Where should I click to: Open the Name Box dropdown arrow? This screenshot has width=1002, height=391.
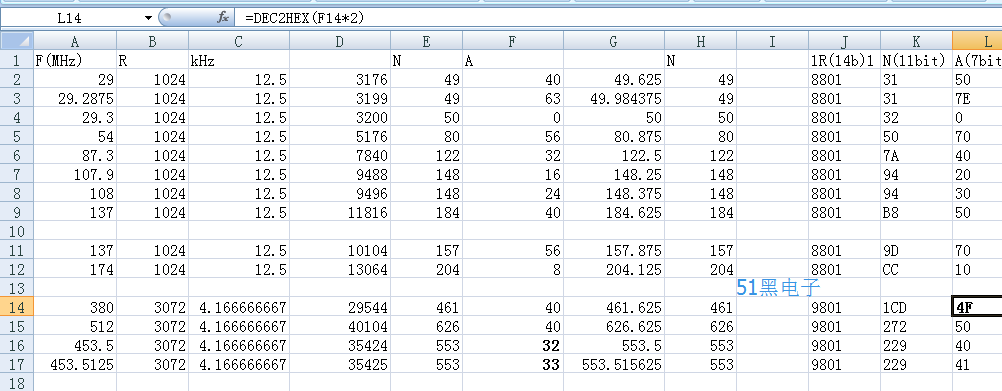tap(148, 18)
